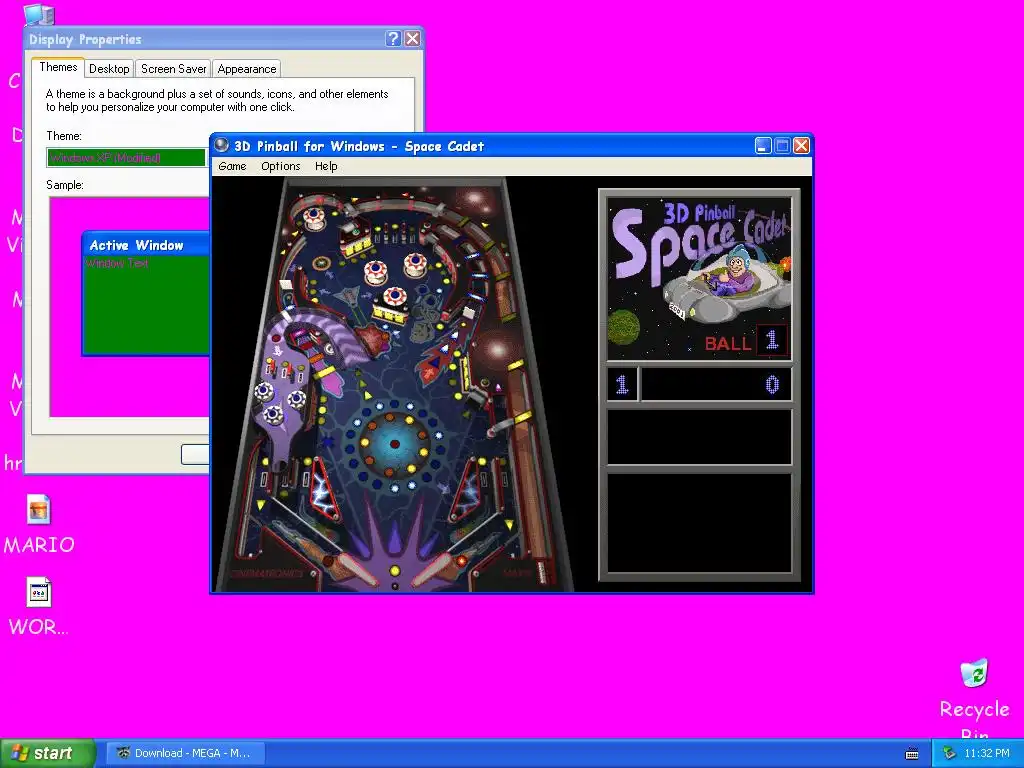This screenshot has height=768, width=1024.
Task: Close the Display Properties dialog
Action: tap(412, 39)
